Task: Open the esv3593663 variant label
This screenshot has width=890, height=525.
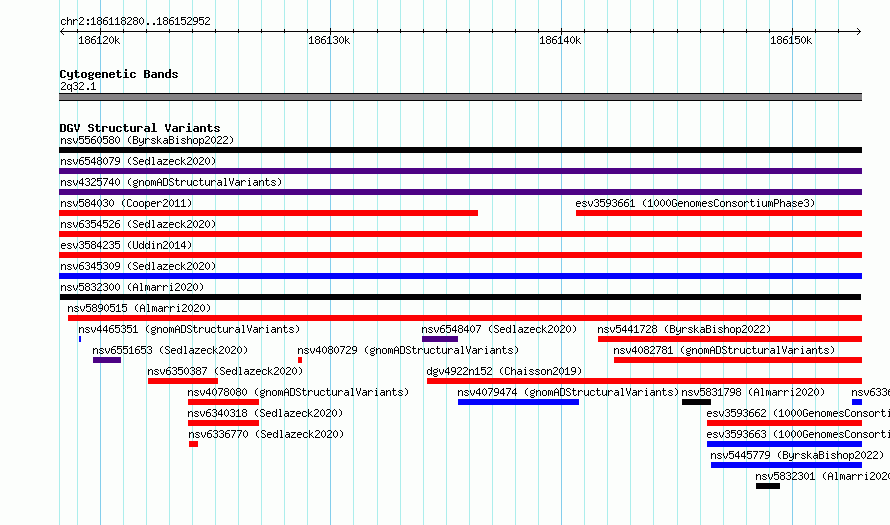Action: [x=798, y=434]
